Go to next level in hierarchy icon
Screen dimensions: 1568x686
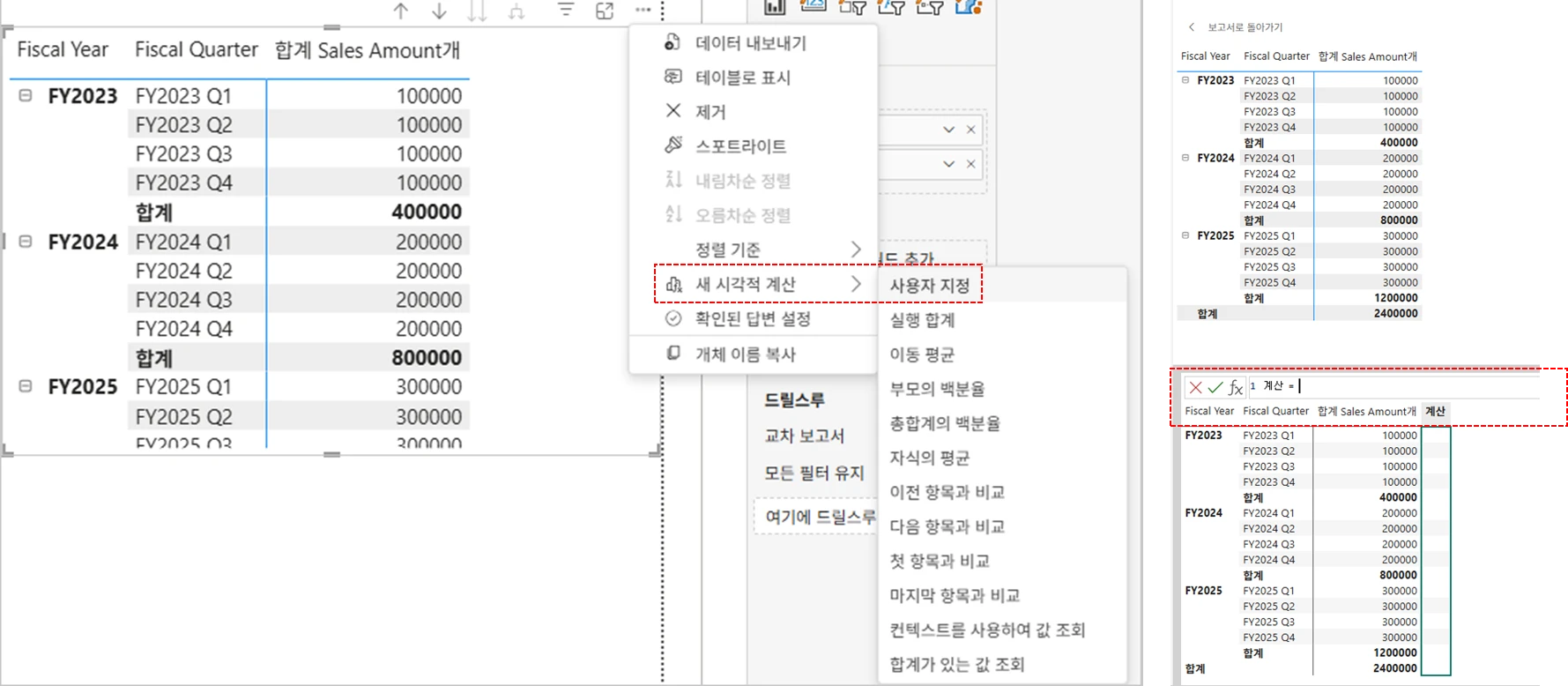coord(477,11)
